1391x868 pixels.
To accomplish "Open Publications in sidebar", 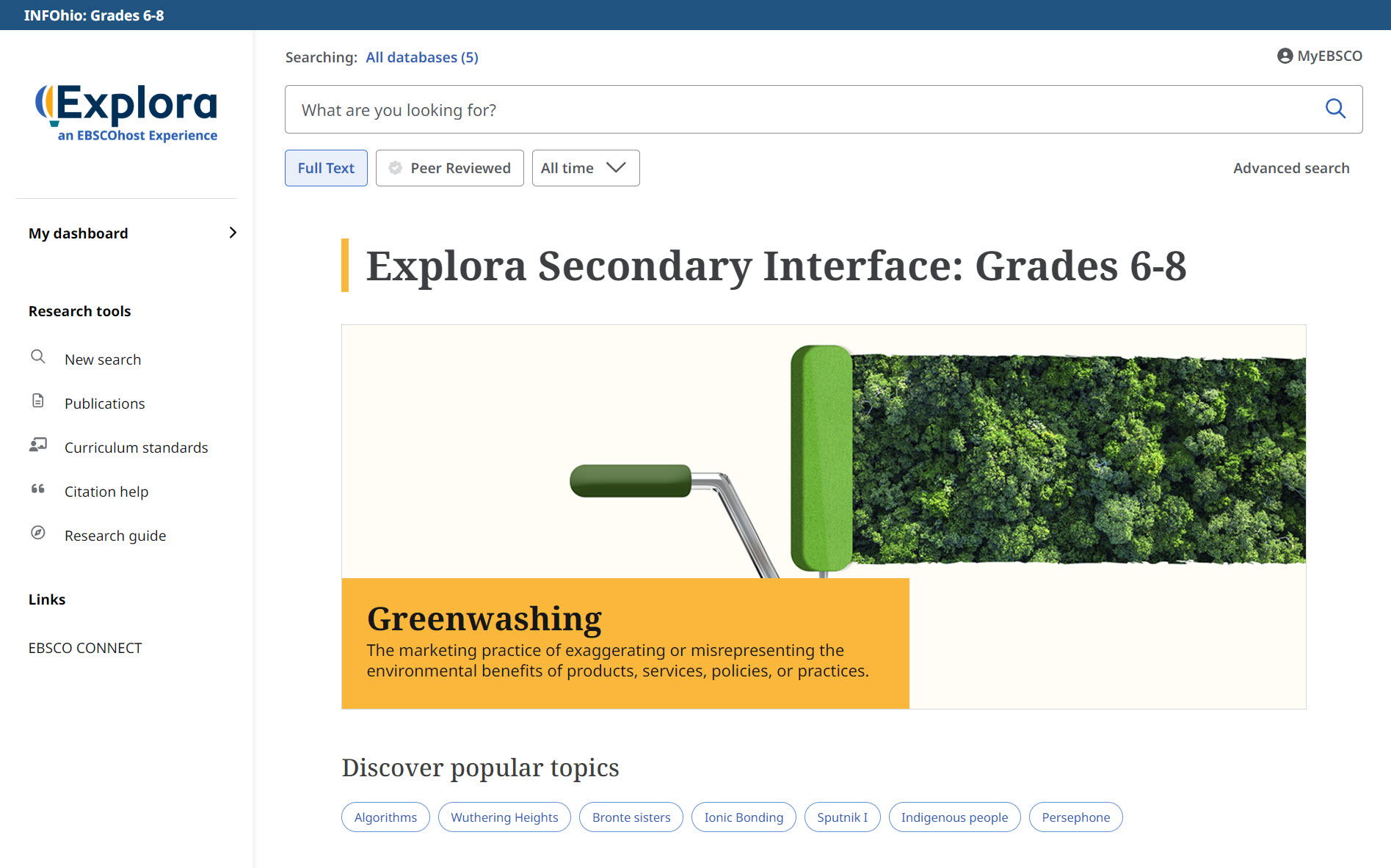I will click(x=105, y=404).
